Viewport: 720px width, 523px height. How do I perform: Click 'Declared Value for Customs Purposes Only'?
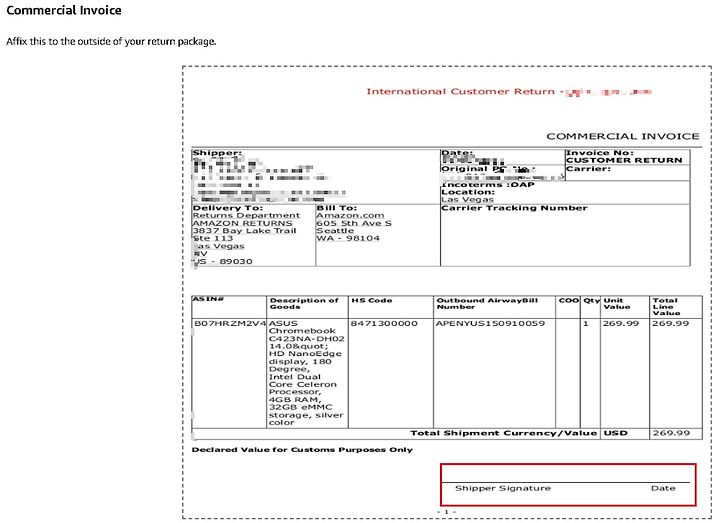[x=302, y=450]
